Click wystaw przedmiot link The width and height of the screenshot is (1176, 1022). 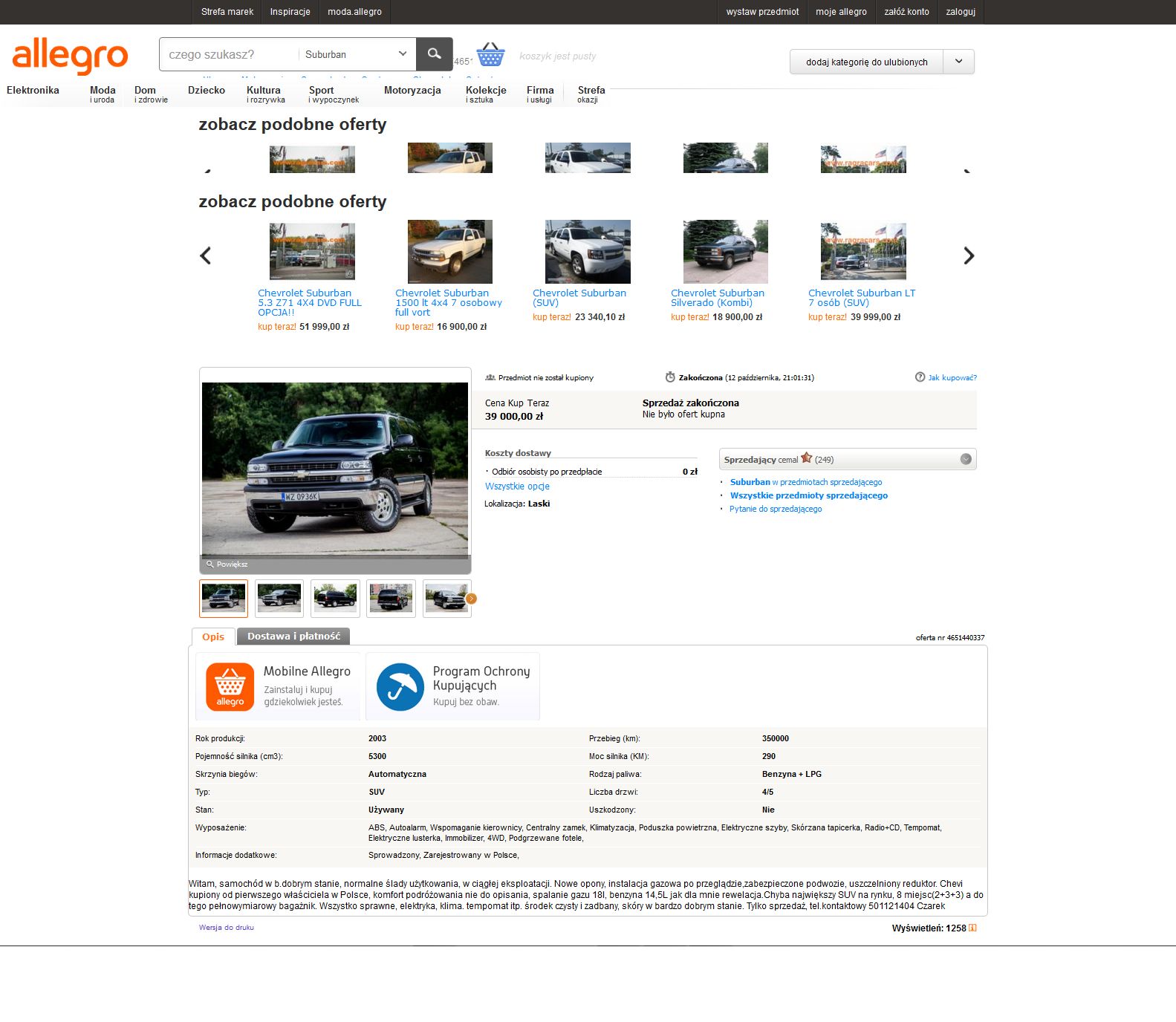point(763,12)
